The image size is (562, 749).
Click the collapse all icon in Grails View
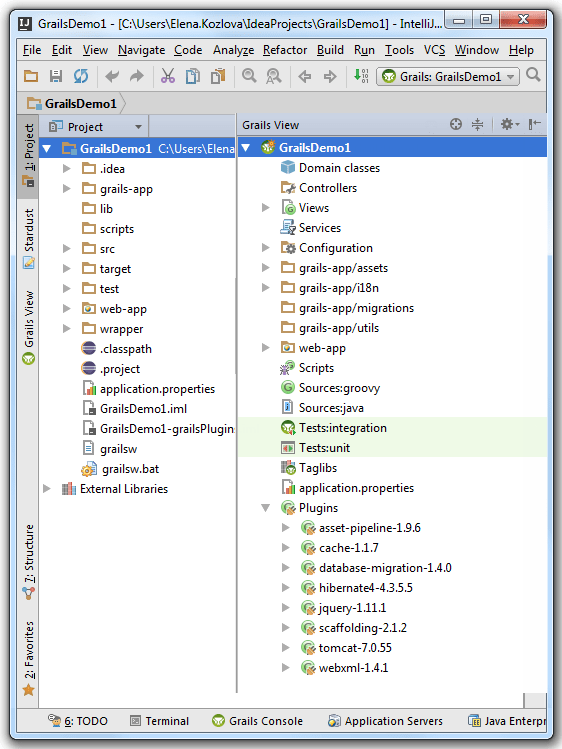coord(477,125)
